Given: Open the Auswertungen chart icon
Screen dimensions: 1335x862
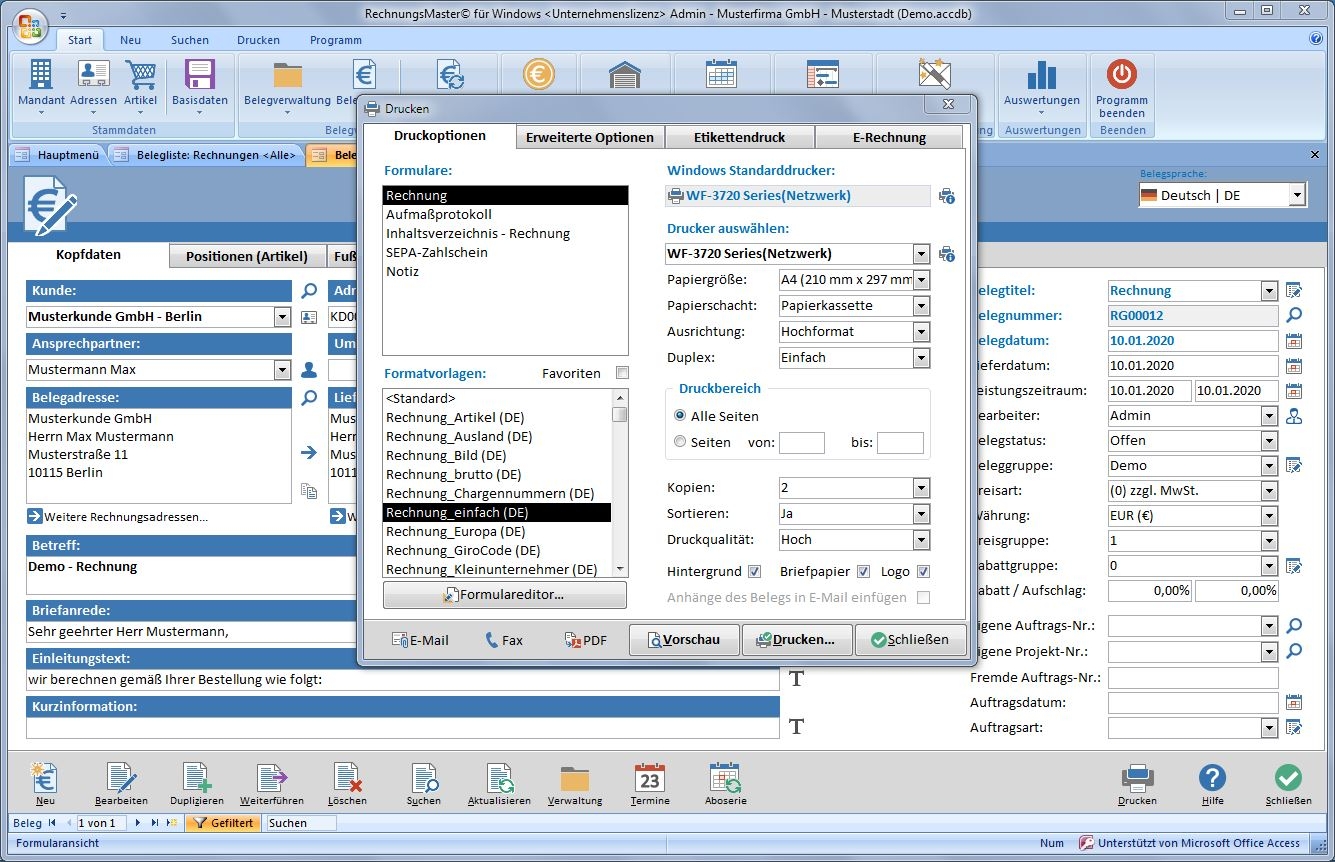Looking at the screenshot, I should 1042,76.
